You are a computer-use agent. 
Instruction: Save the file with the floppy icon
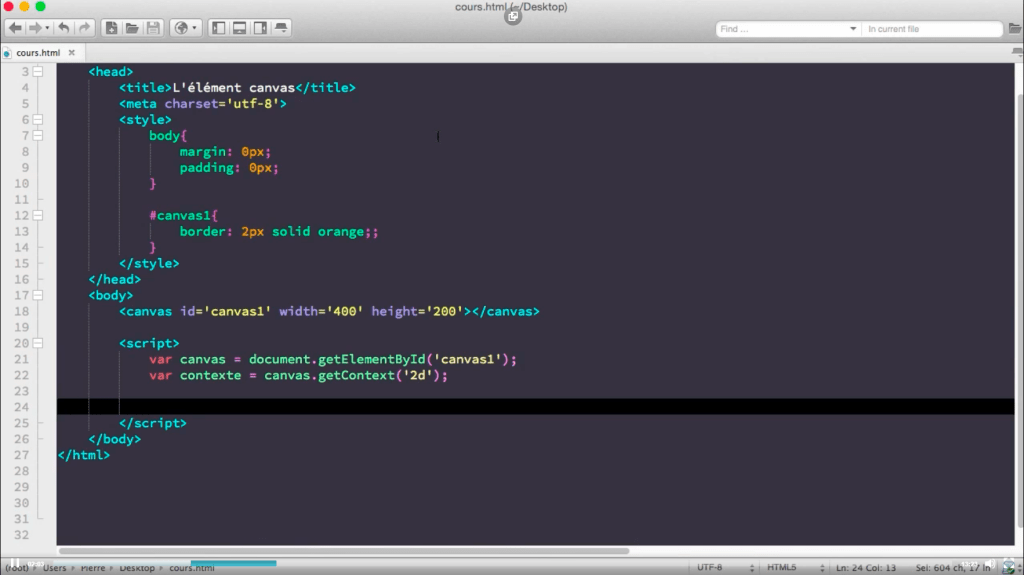point(153,28)
